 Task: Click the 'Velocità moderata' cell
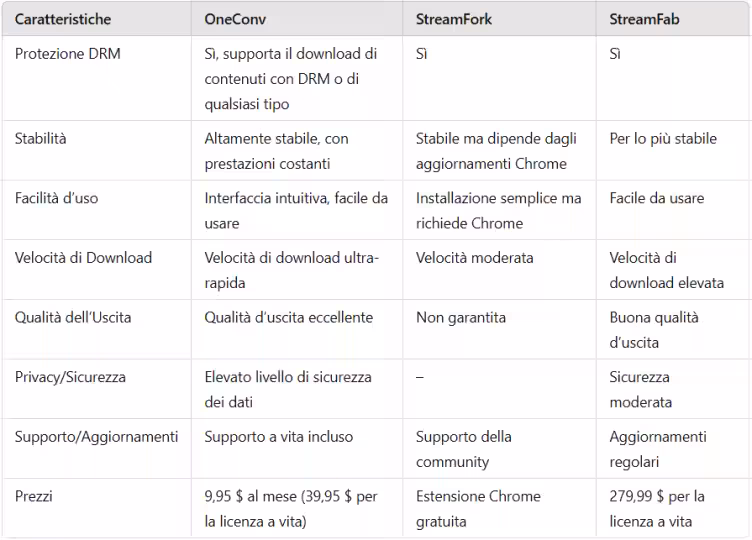click(x=475, y=258)
